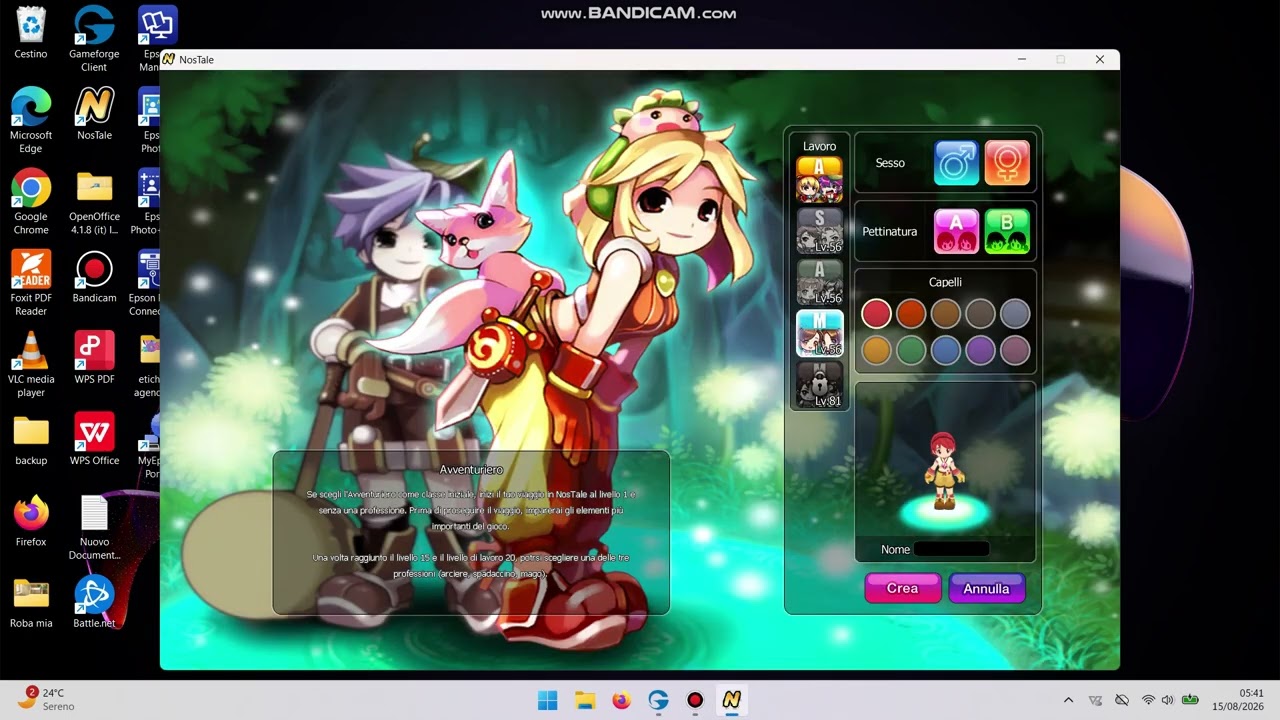Select the S class Lv.56 icon
The width and height of the screenshot is (1280, 720).
pyautogui.click(x=819, y=231)
